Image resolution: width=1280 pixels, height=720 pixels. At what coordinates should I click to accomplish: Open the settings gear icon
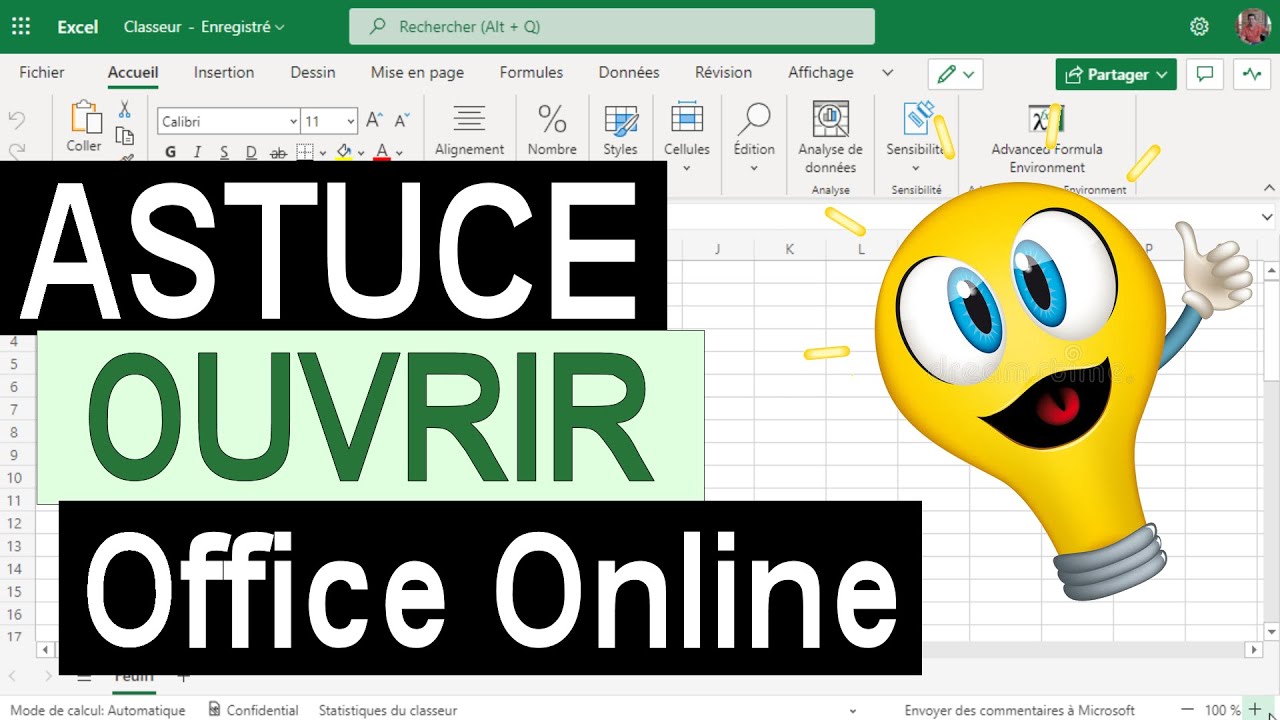1200,27
